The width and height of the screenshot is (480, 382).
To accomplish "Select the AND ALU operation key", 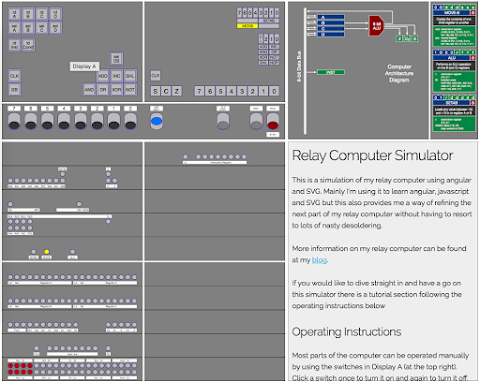I will (x=89, y=90).
